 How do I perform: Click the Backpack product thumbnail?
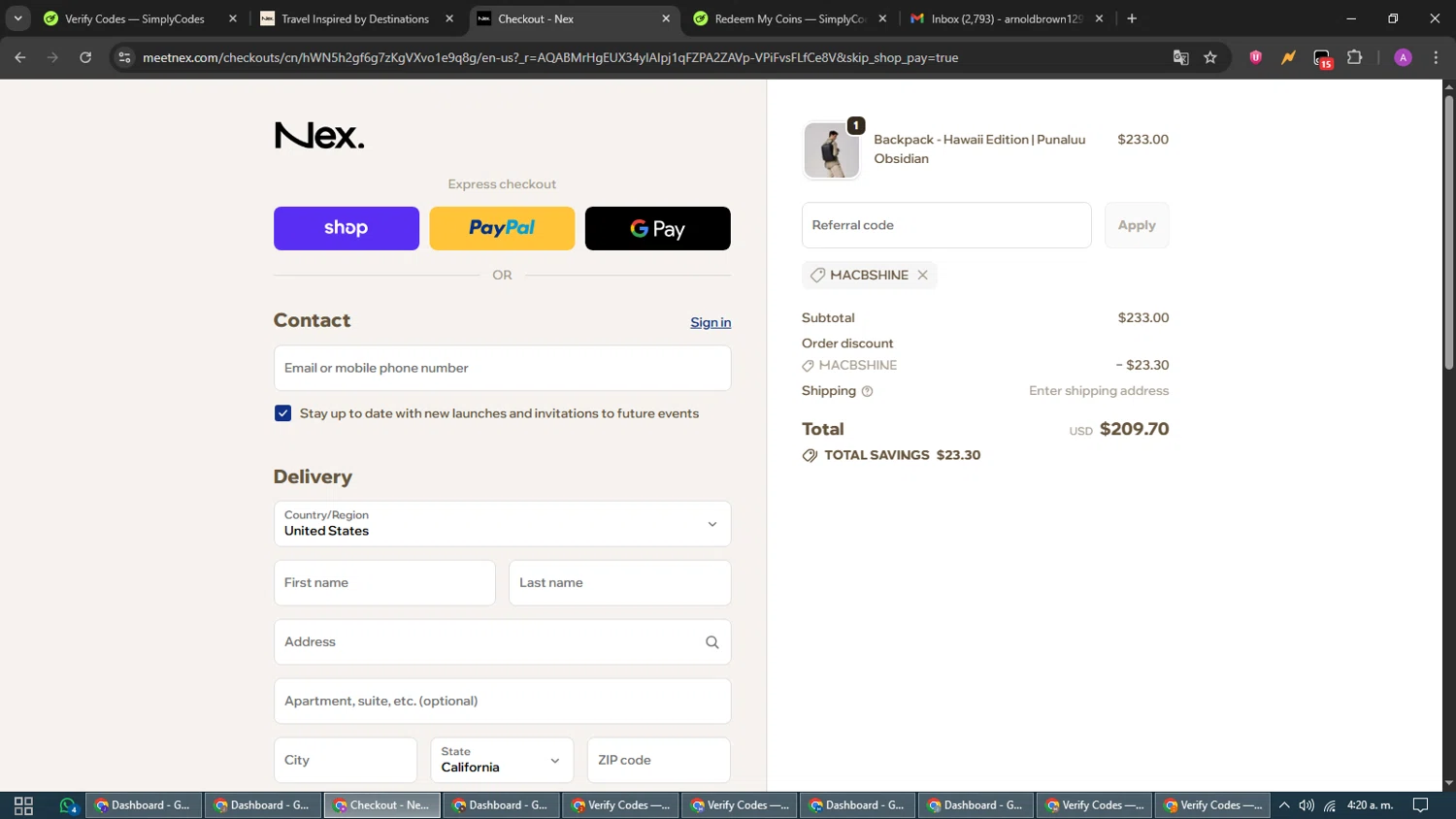[x=832, y=150]
